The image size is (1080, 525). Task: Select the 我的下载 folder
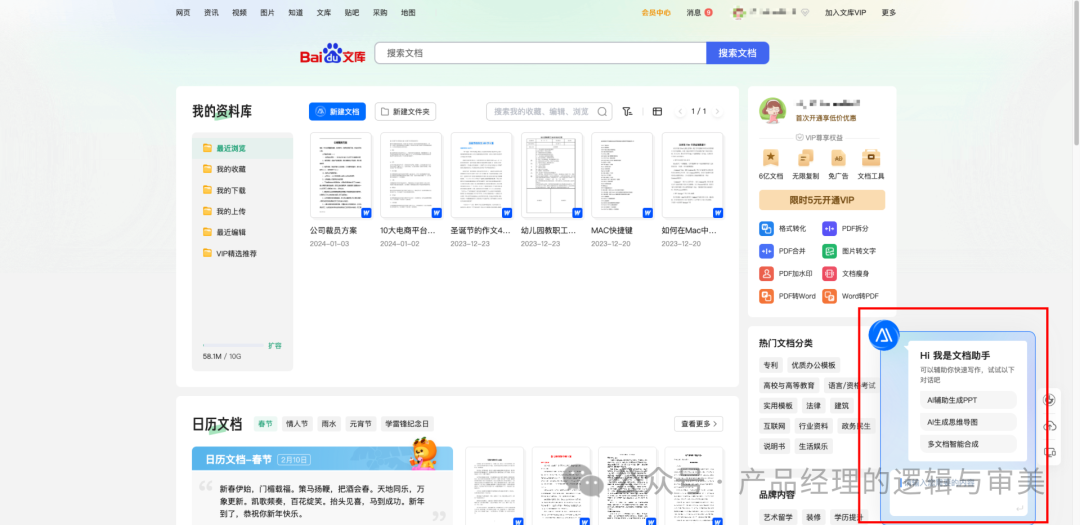coord(242,190)
